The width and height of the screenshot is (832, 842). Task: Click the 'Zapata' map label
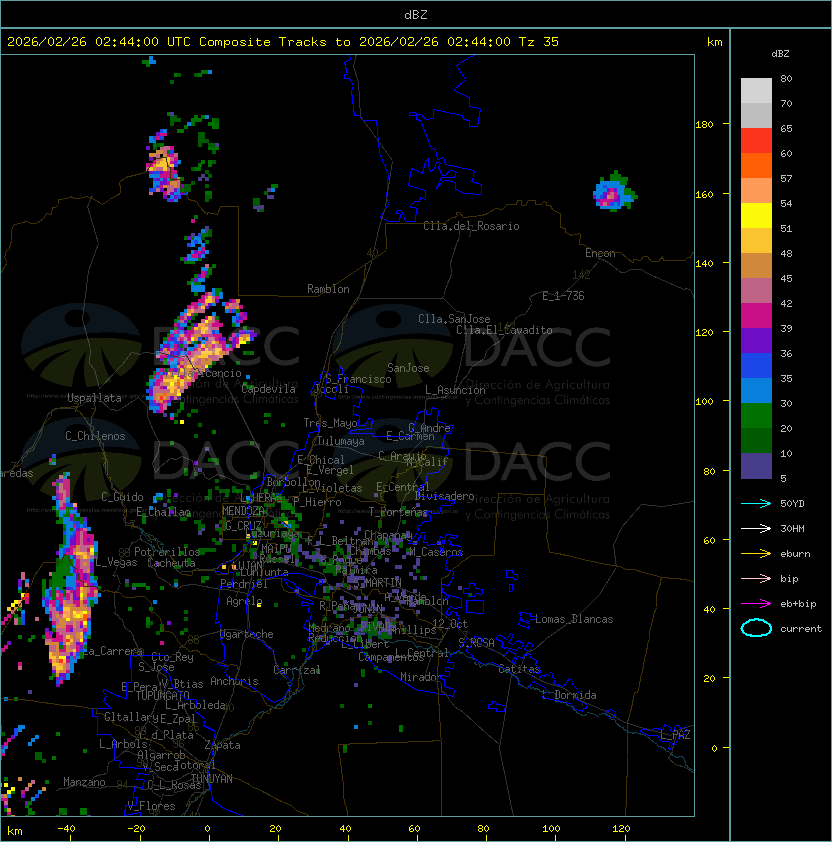pos(222,745)
